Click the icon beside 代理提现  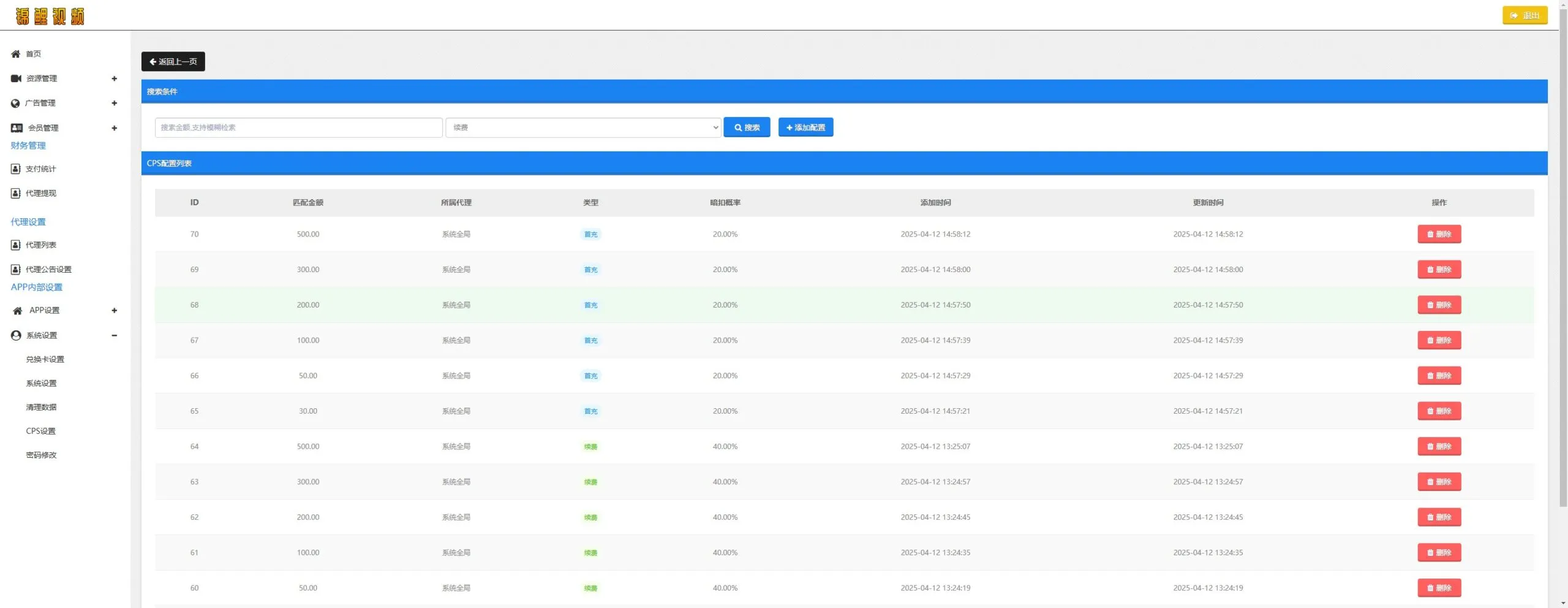[16, 193]
